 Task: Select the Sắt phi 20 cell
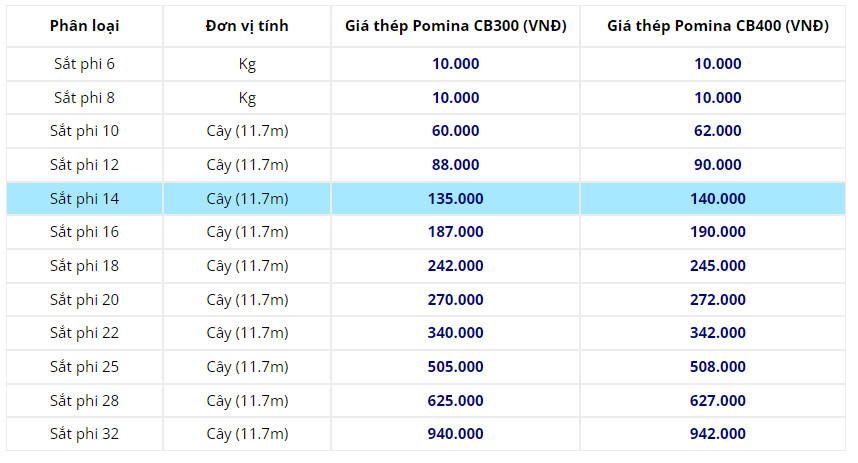pyautogui.click(x=84, y=299)
